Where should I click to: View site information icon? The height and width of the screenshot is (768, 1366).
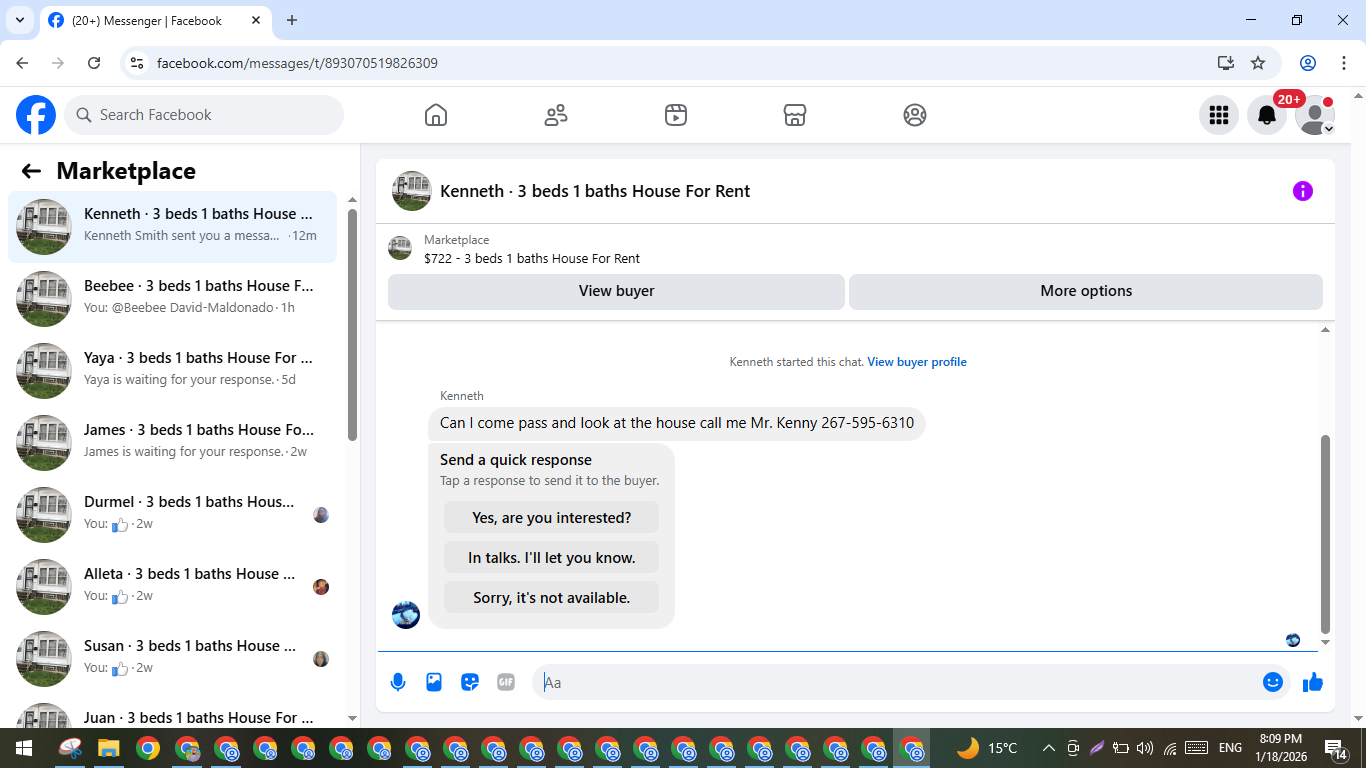[x=138, y=63]
